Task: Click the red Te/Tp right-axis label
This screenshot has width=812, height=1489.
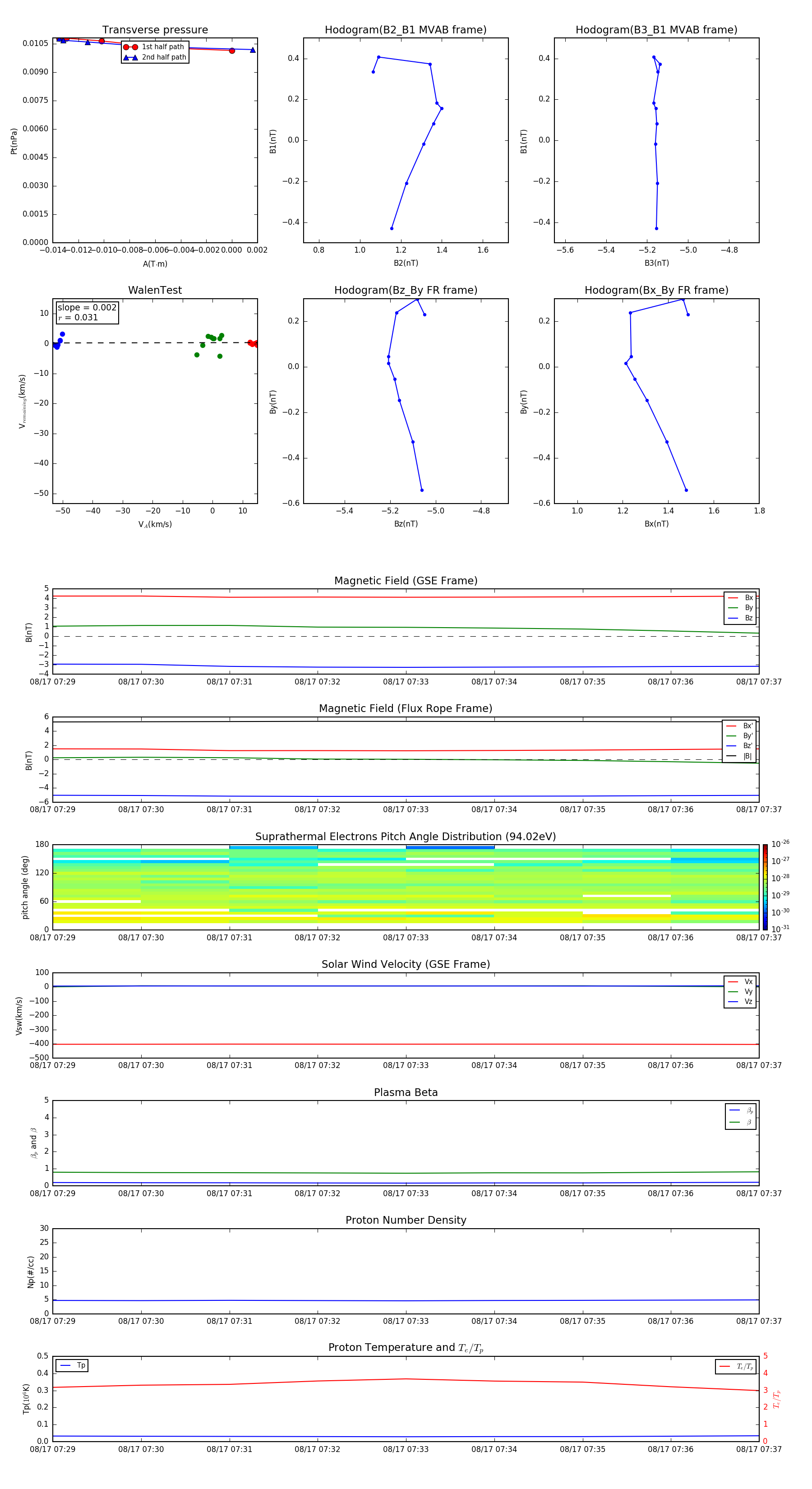Action: [x=777, y=1399]
